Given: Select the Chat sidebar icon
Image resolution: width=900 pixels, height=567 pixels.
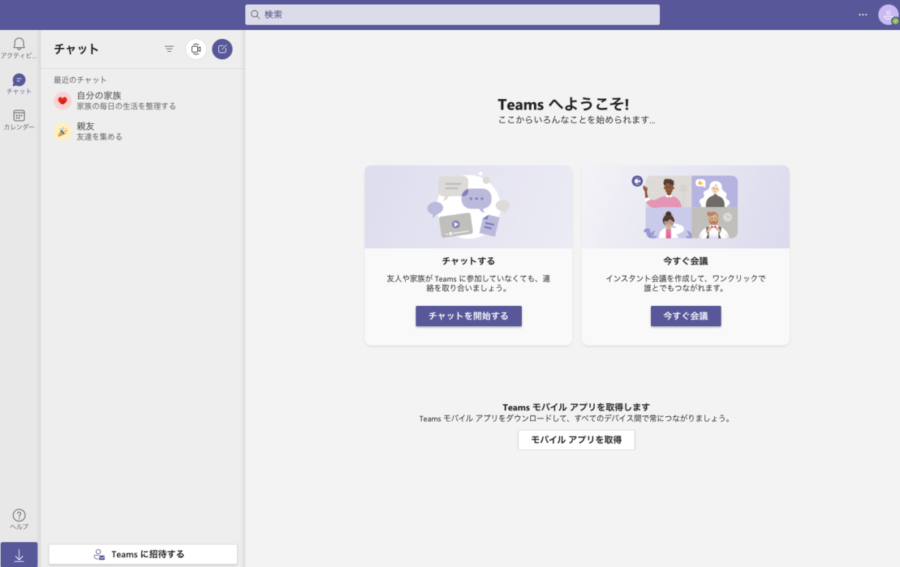Looking at the screenshot, I should point(19,80).
